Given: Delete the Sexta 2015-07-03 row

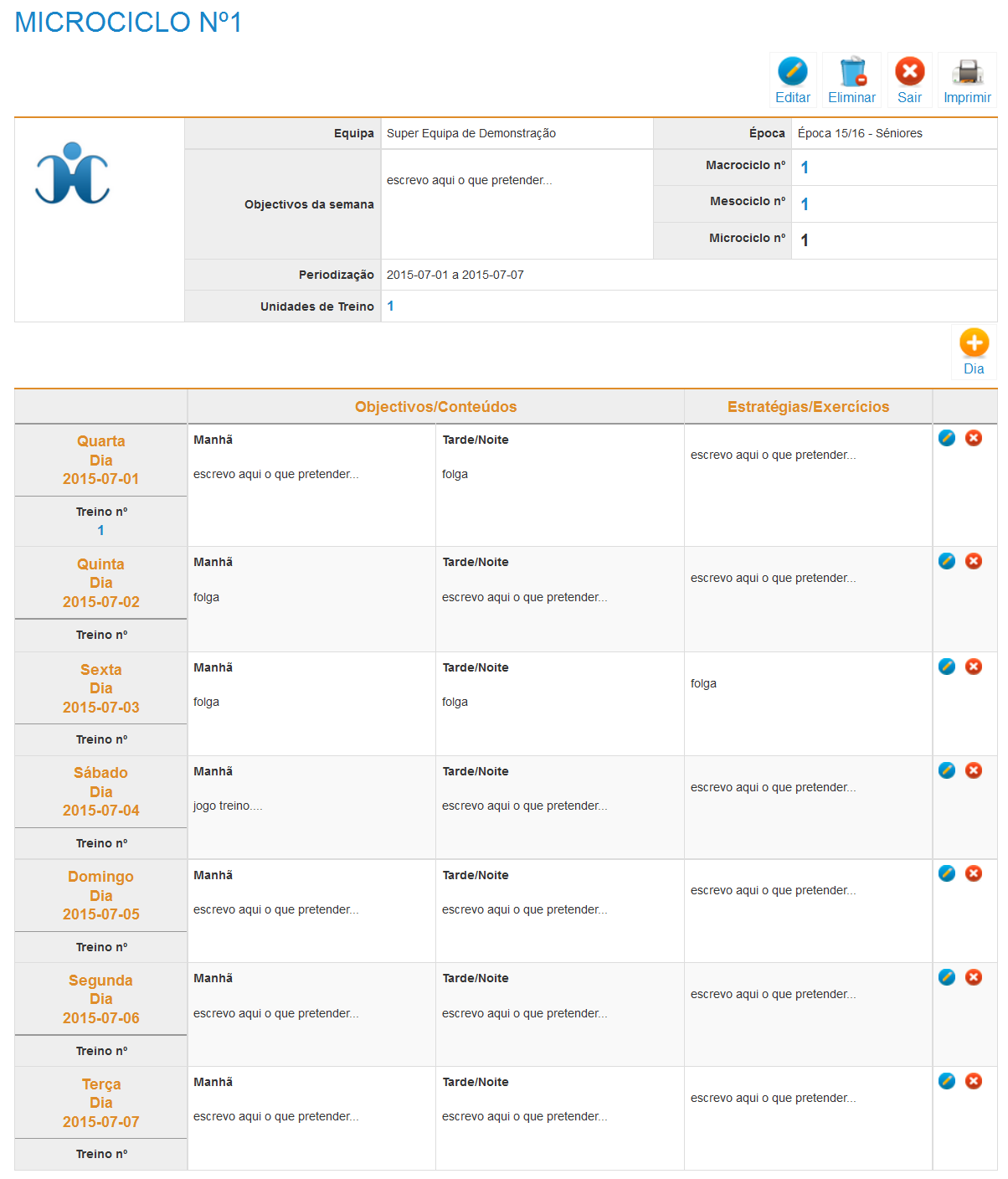Looking at the screenshot, I should 974,667.
